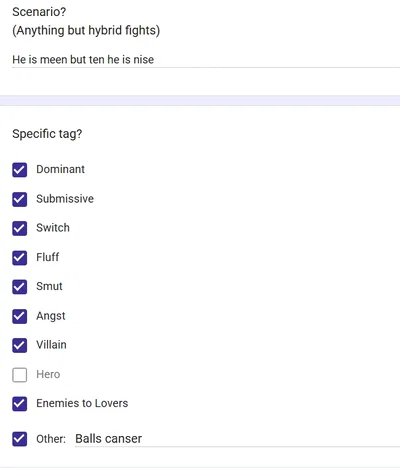
Task: Toggle the Angst checkbox off
Action: coord(20,316)
